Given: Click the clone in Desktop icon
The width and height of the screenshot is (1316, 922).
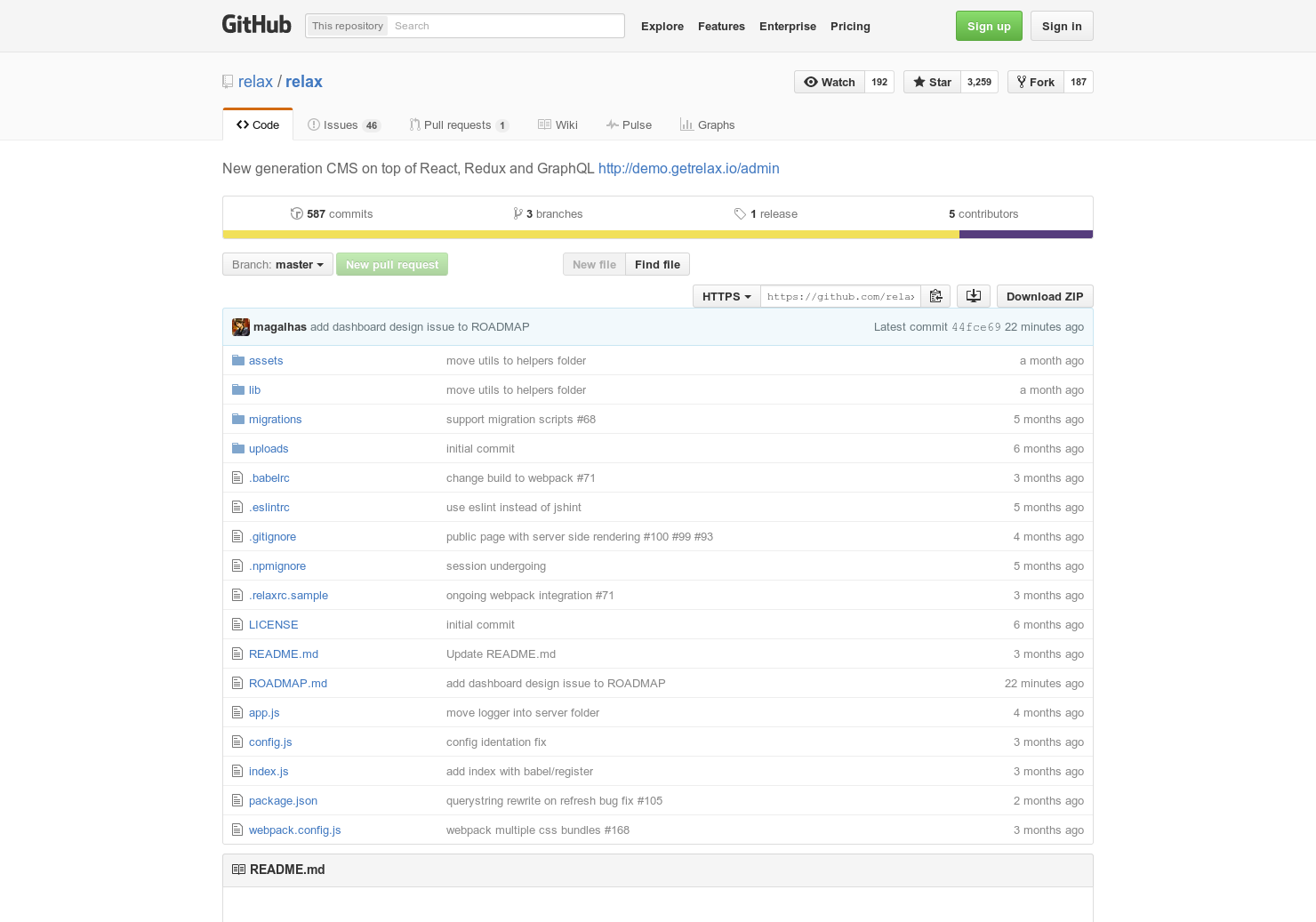Looking at the screenshot, I should (x=974, y=296).
